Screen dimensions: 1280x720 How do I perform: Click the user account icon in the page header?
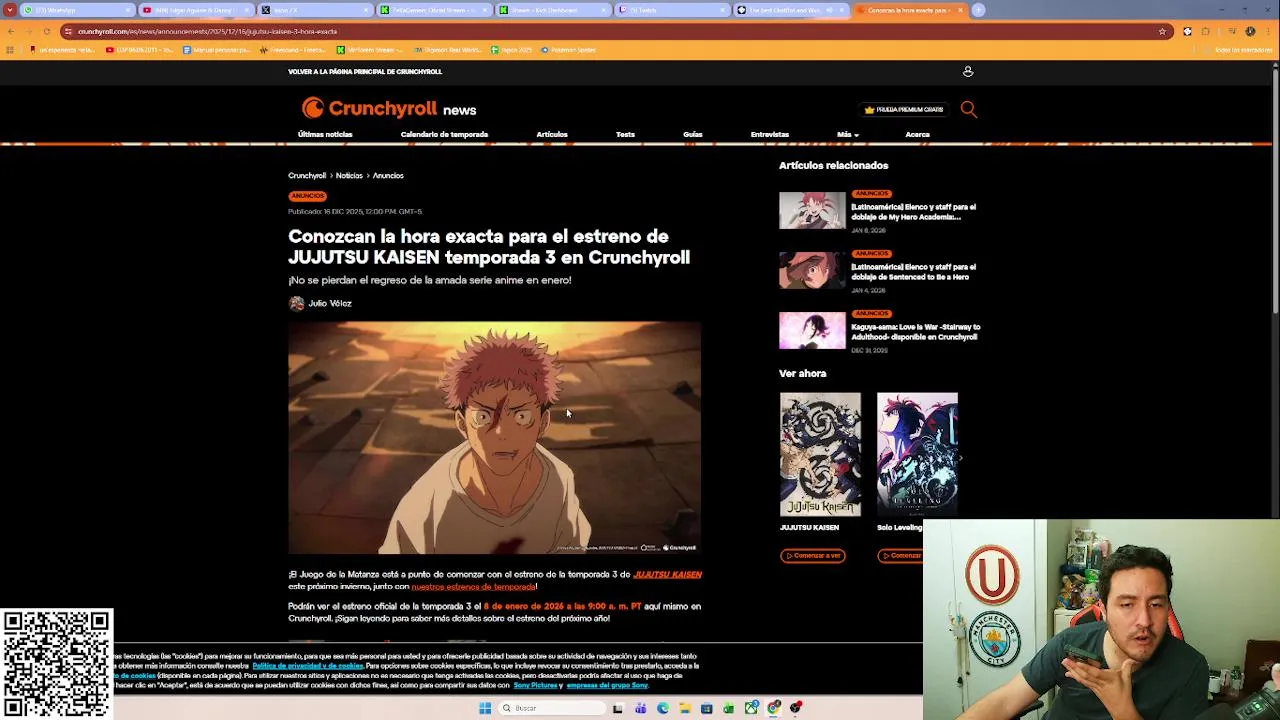(x=967, y=71)
